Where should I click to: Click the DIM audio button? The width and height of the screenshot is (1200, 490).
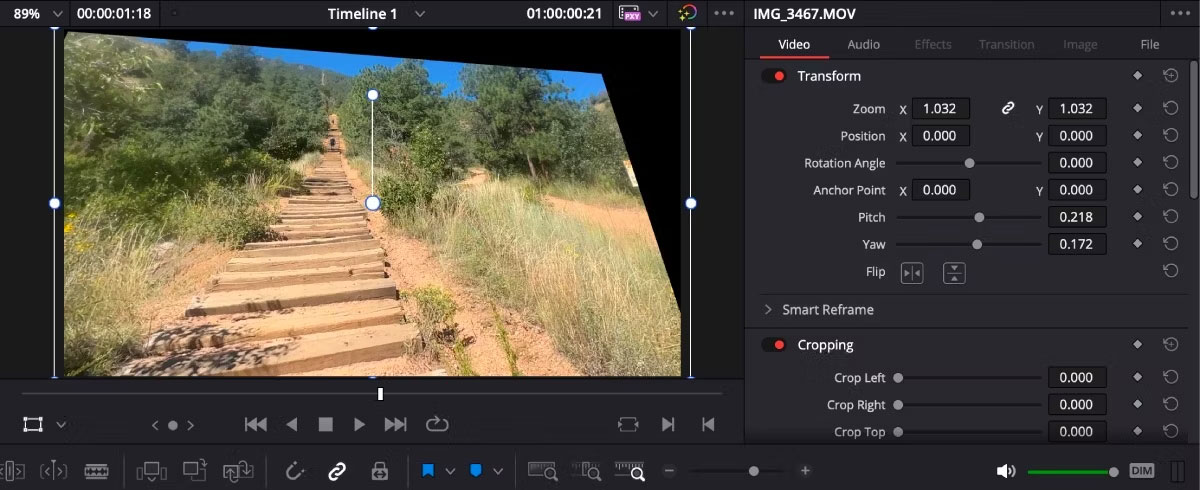(x=1142, y=470)
